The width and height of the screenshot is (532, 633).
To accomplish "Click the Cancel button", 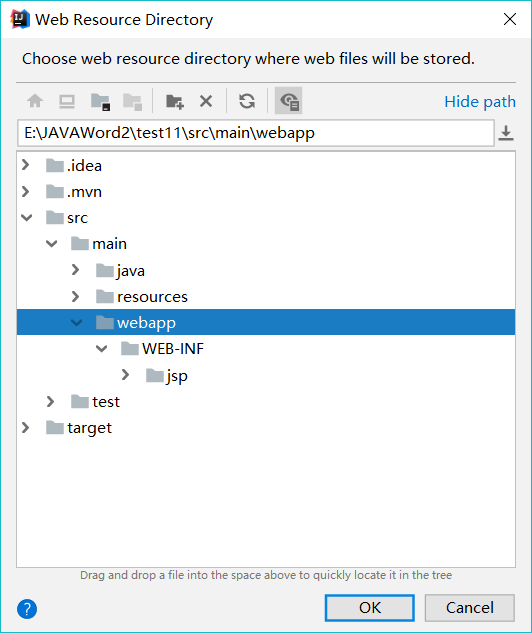I will [469, 608].
